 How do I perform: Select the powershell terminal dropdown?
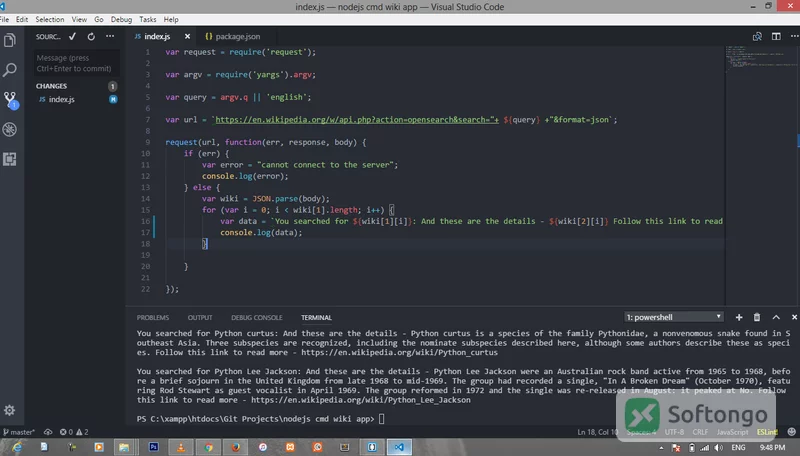coord(674,317)
